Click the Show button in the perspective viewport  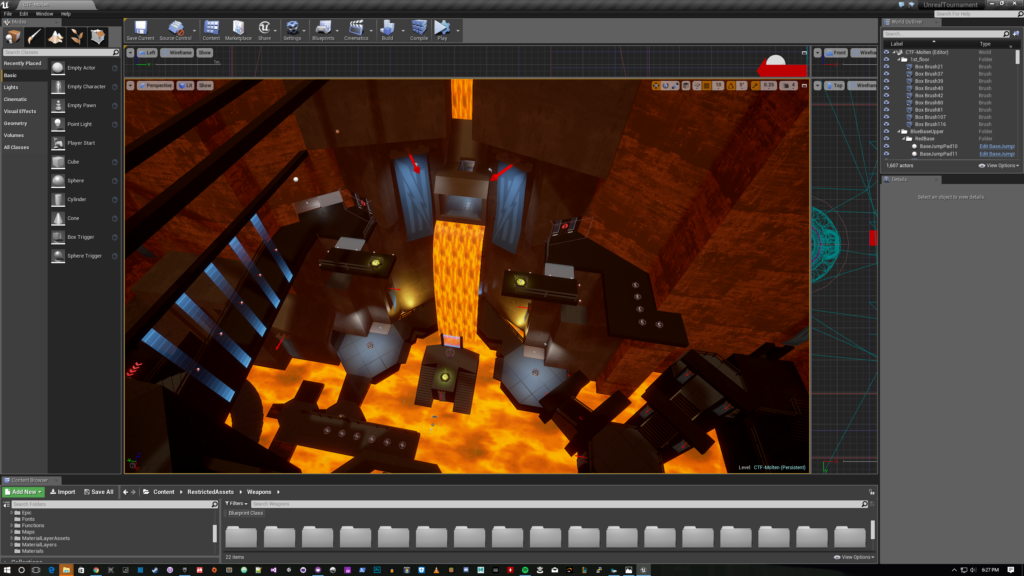point(205,86)
